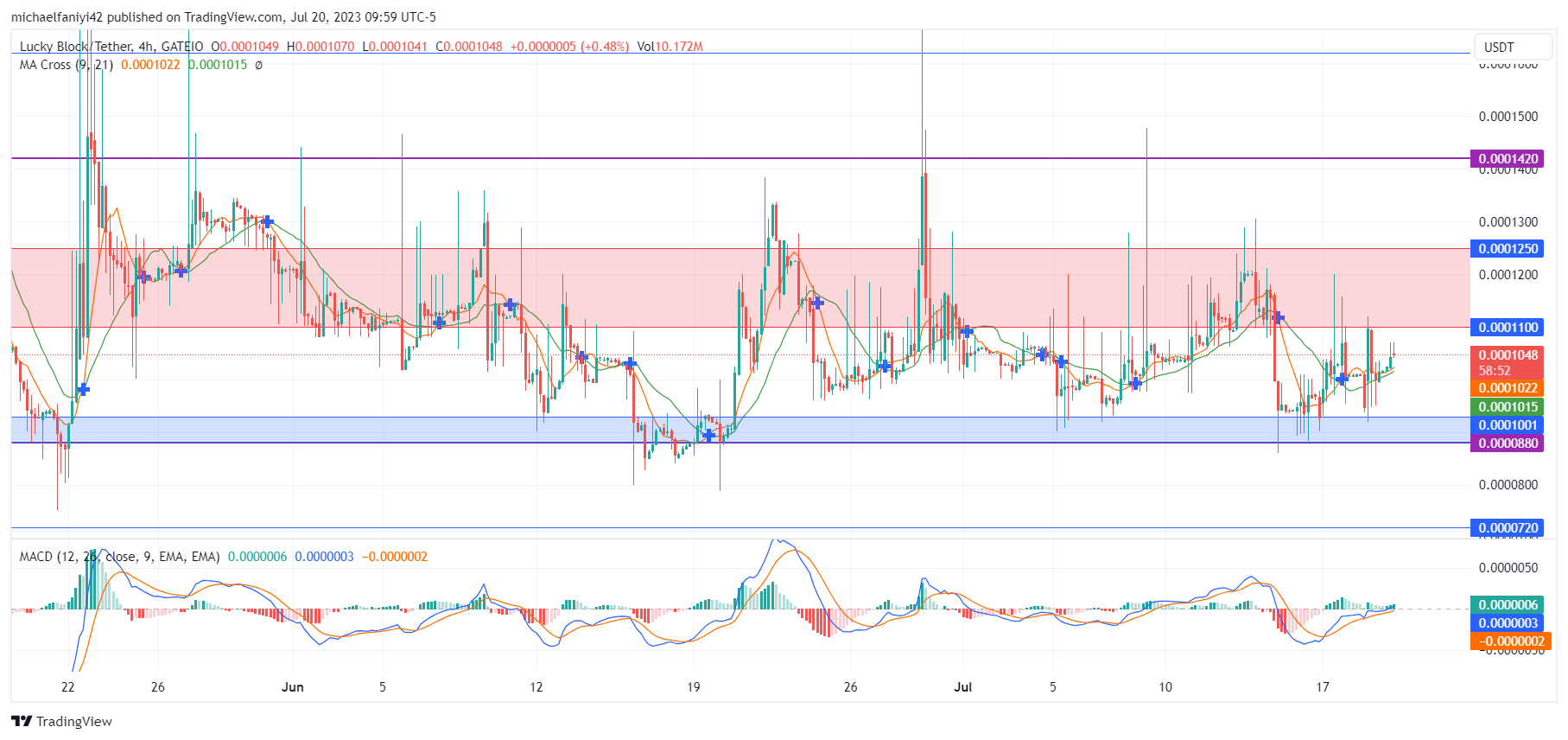This screenshot has width=1568, height=740.
Task: Click the first blue MA cross marker
Action: 83,390
